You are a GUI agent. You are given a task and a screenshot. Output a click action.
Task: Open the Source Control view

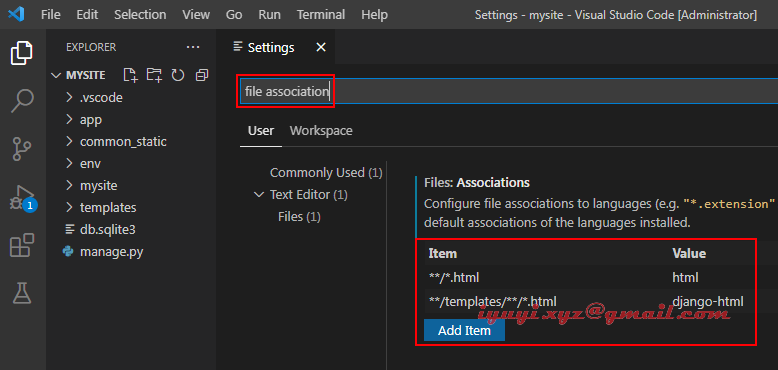[x=22, y=149]
